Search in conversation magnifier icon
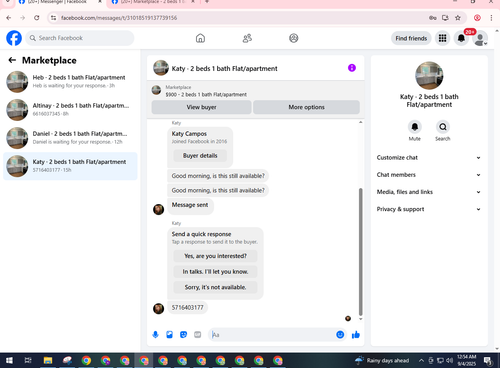The height and width of the screenshot is (368, 500). pos(443,127)
